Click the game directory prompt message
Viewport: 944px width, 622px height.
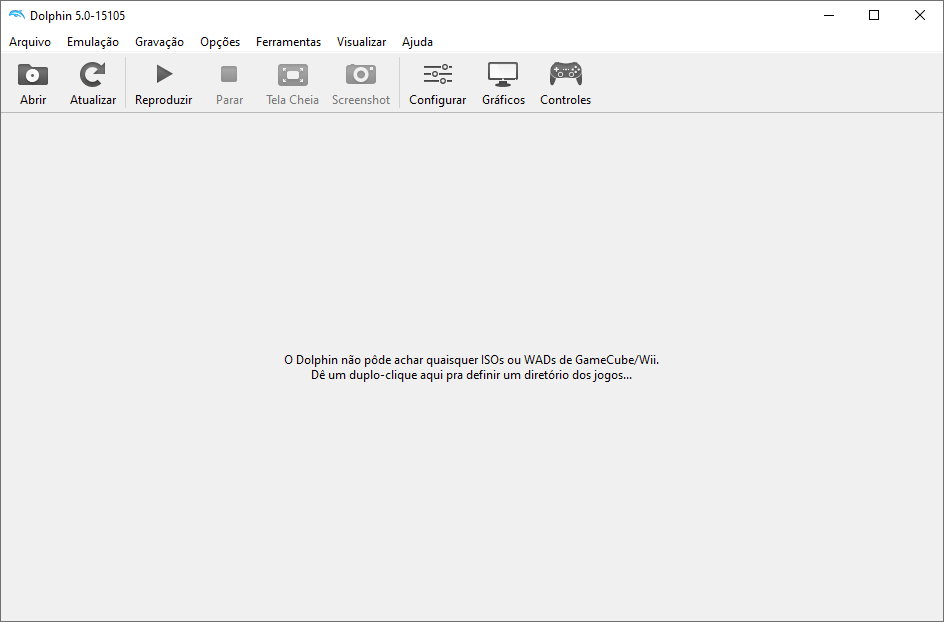pos(471,367)
